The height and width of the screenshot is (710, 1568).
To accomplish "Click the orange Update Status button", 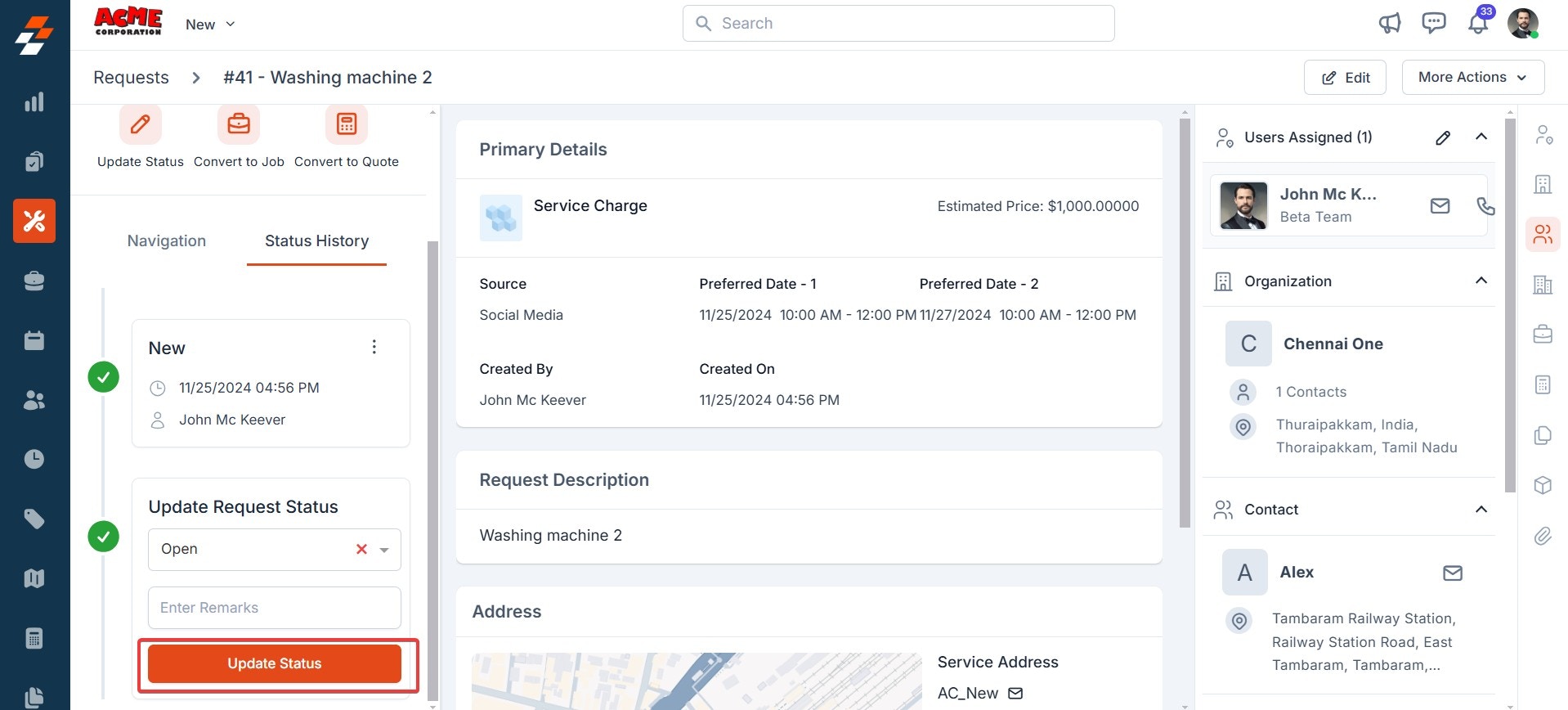I will tap(275, 663).
